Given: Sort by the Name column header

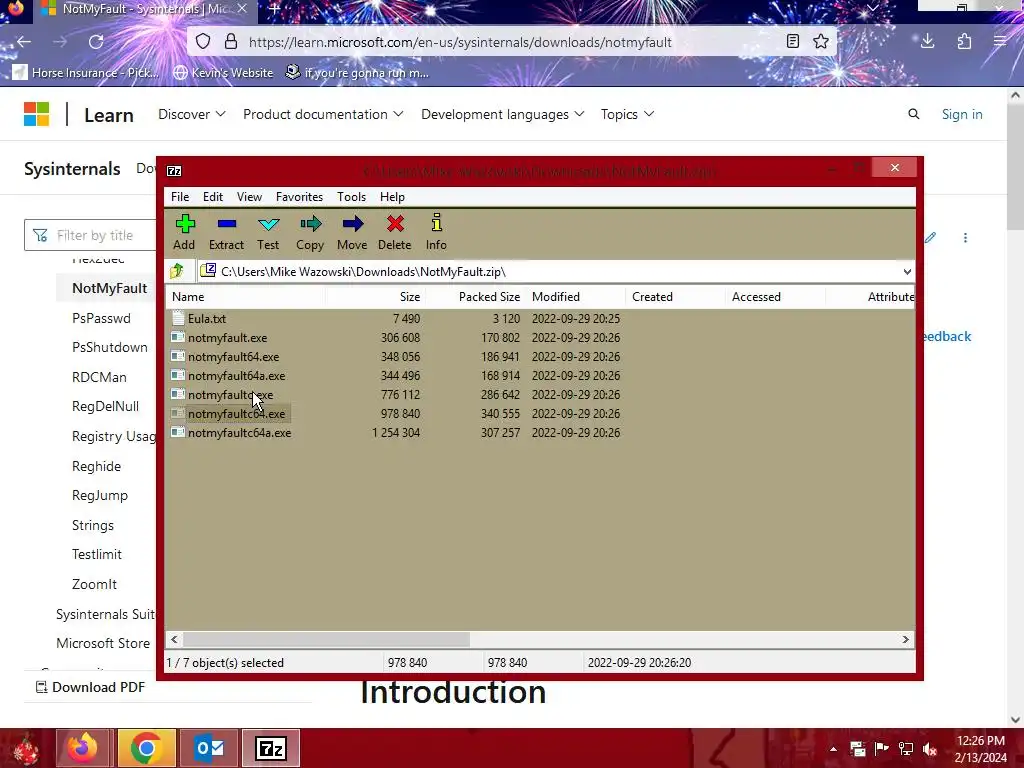Looking at the screenshot, I should 246,296.
